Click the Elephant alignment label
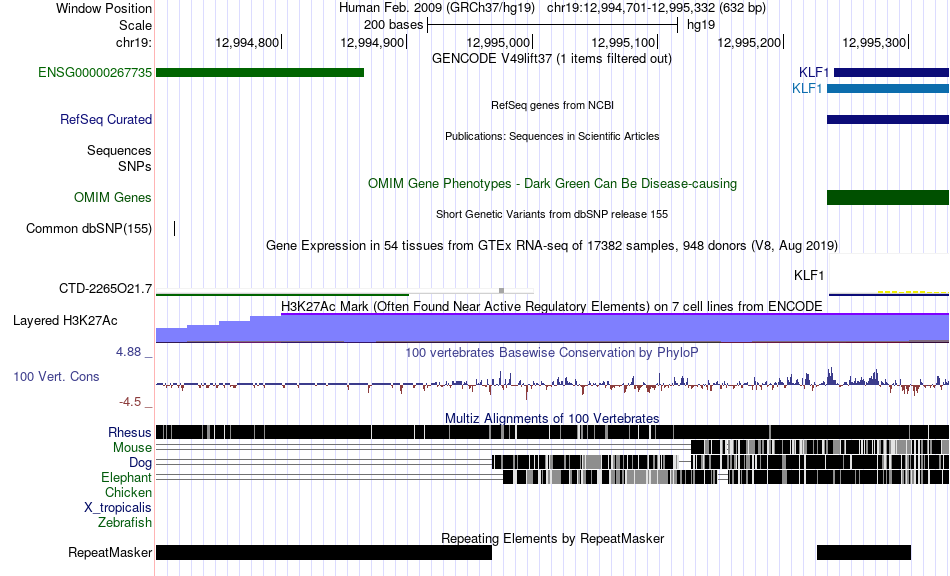The width and height of the screenshot is (950, 576). tap(126, 477)
